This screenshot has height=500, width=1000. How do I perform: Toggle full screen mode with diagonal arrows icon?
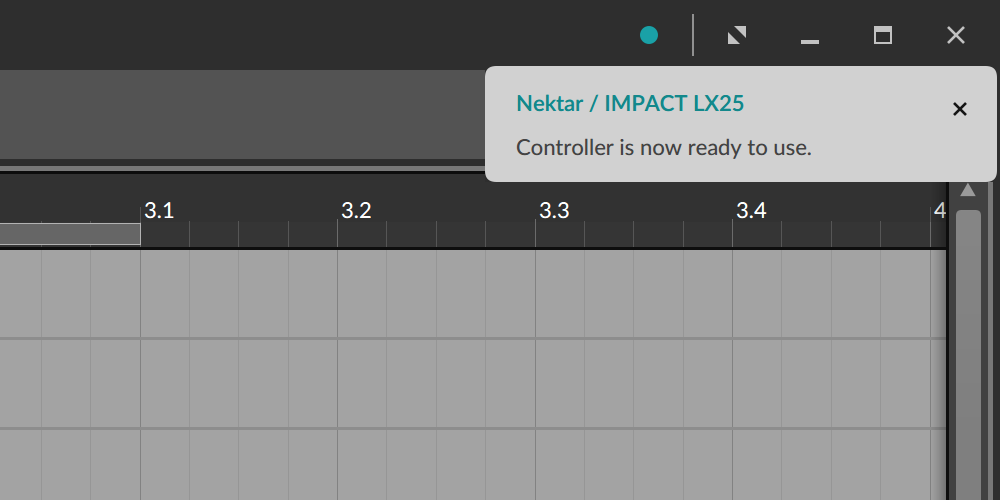[x=737, y=36]
